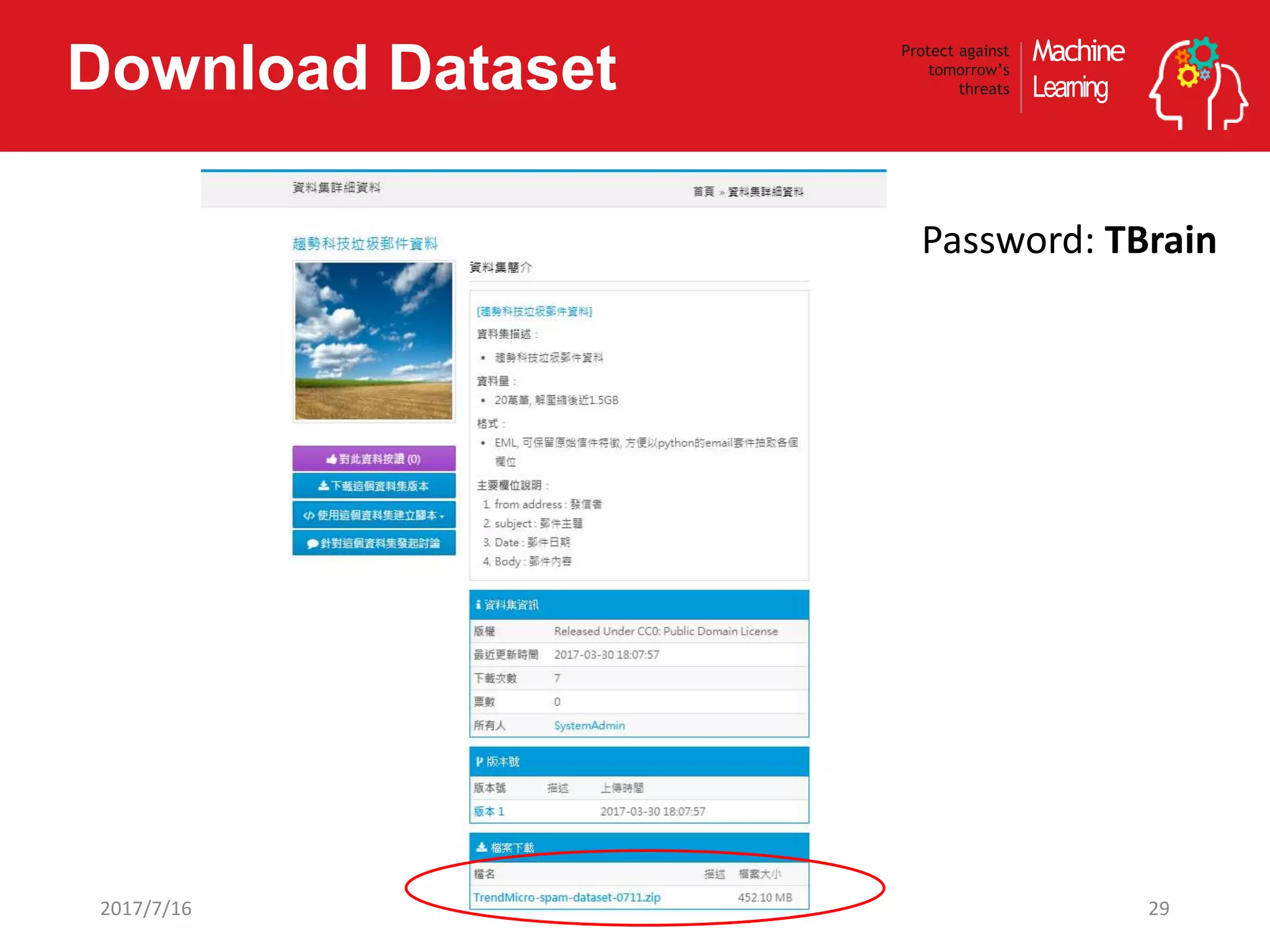This screenshot has height=952, width=1270.
Task: Click the Machine Learning head logo
Action: [x=1198, y=83]
